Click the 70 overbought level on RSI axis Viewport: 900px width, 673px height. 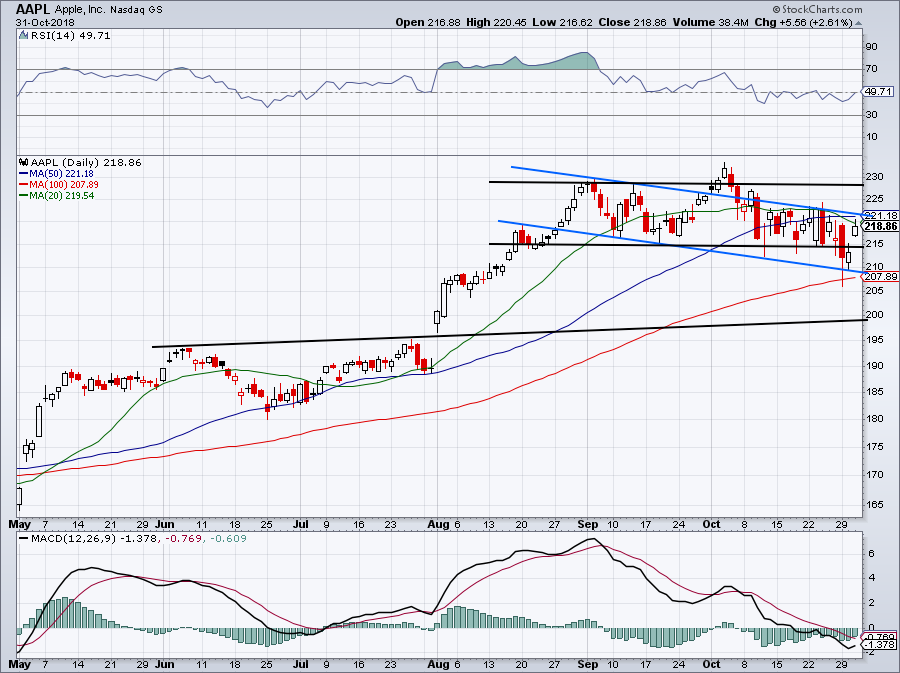click(871, 69)
